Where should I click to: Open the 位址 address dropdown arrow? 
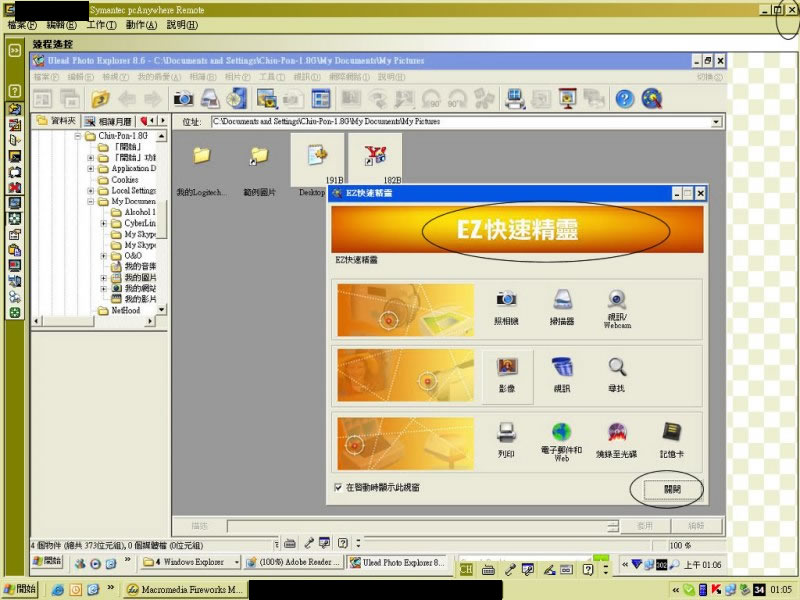(716, 122)
